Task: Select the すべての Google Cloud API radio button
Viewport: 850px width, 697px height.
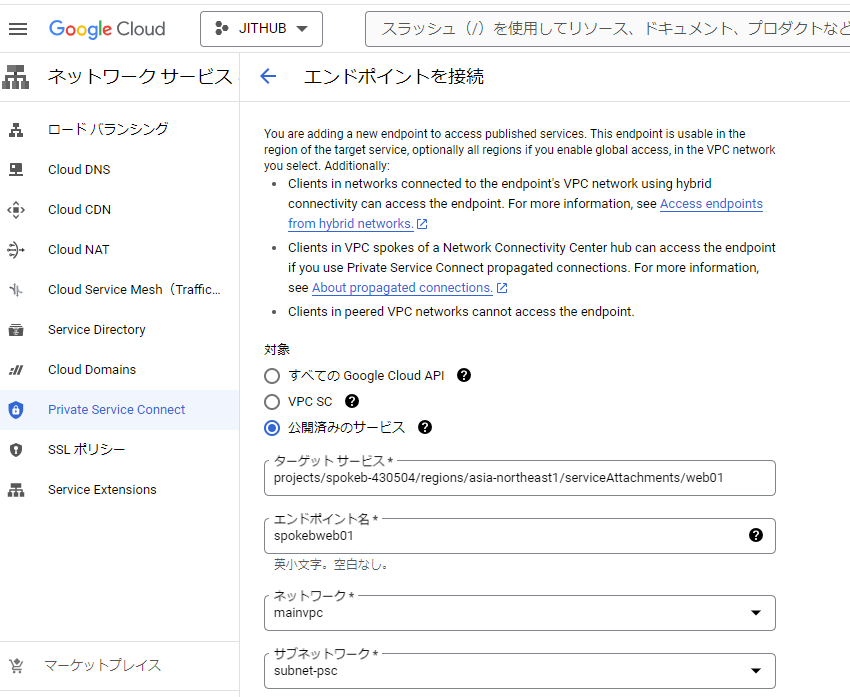Action: pyautogui.click(x=272, y=376)
